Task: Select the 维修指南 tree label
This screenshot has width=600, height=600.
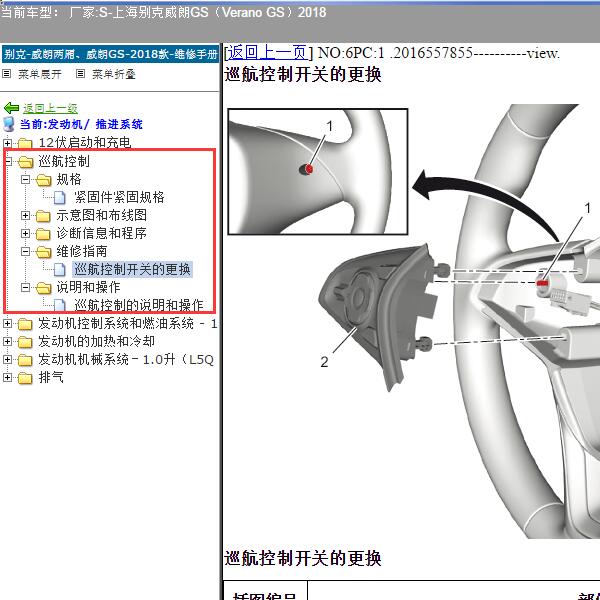Action: coord(82,251)
